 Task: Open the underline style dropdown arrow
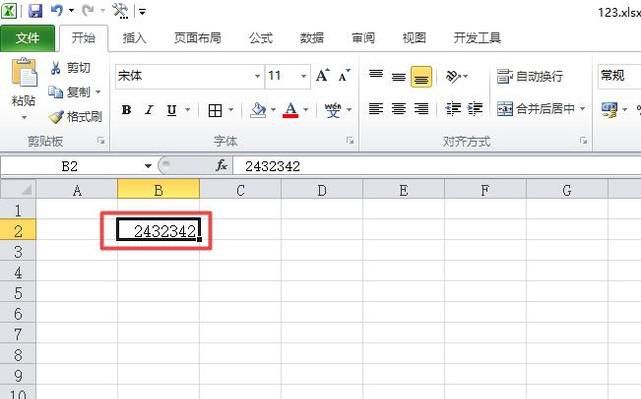pos(188,110)
